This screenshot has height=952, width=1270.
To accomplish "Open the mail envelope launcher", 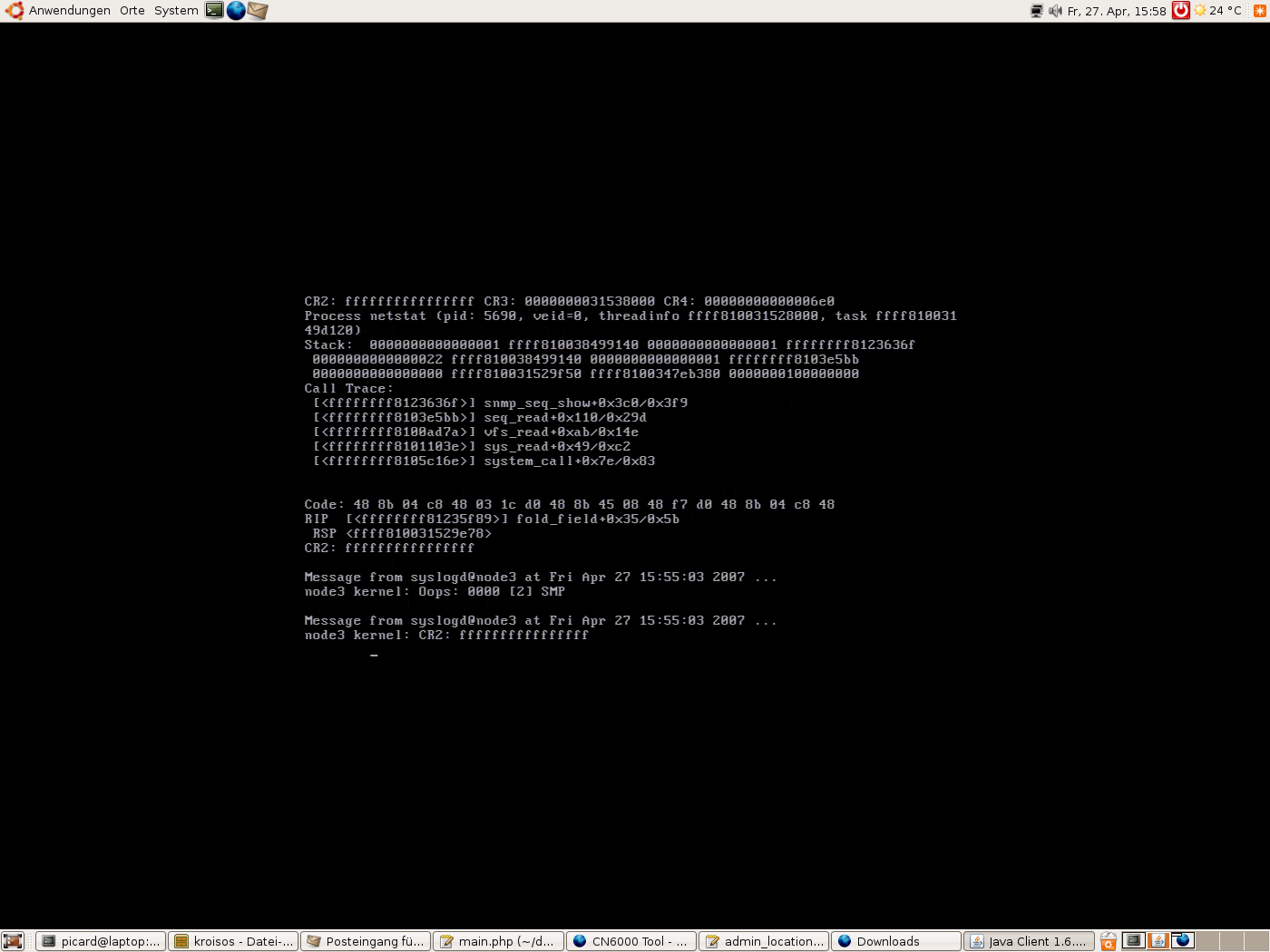I will [x=258, y=10].
